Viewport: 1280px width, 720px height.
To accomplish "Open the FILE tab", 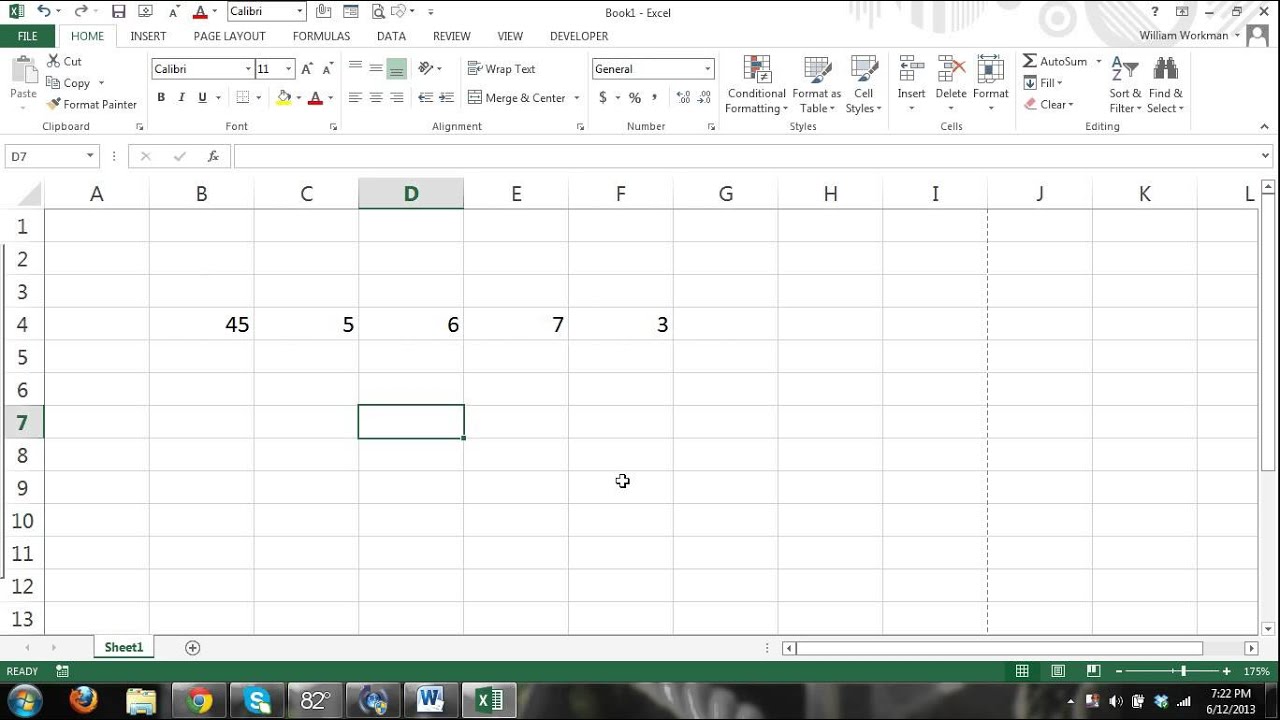I will (28, 36).
